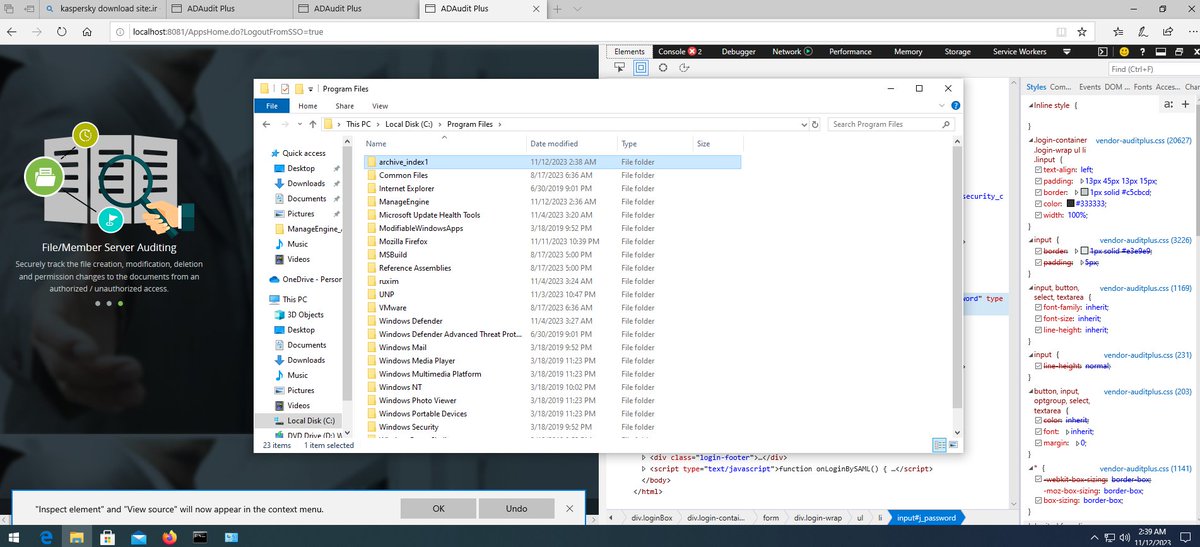
Task: Switch to DevTools Network tab
Action: (x=791, y=51)
